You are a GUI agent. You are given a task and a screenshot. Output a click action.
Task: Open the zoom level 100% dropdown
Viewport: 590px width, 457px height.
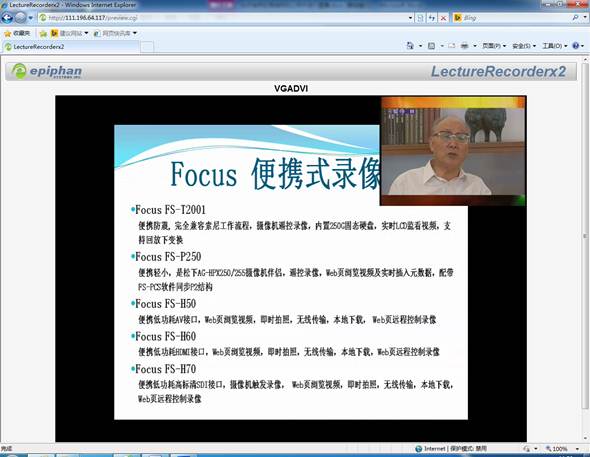point(563,449)
